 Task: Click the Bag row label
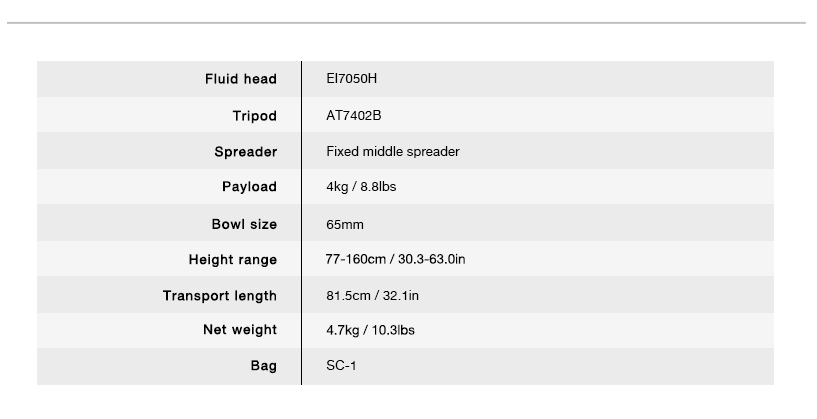point(263,366)
